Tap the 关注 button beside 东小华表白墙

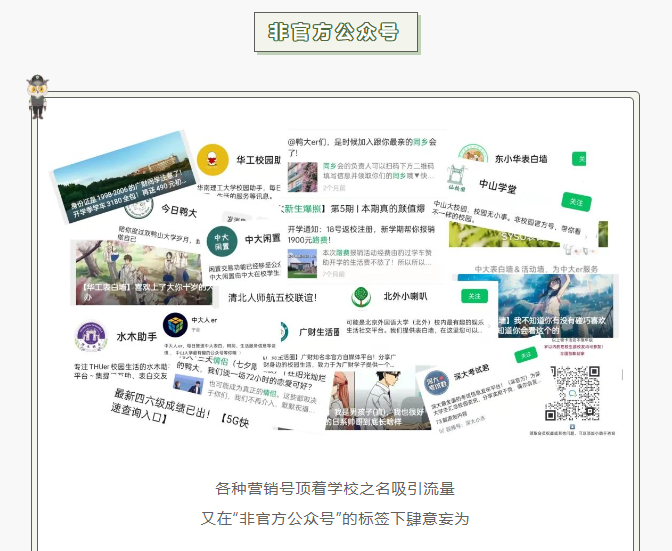pos(579,158)
